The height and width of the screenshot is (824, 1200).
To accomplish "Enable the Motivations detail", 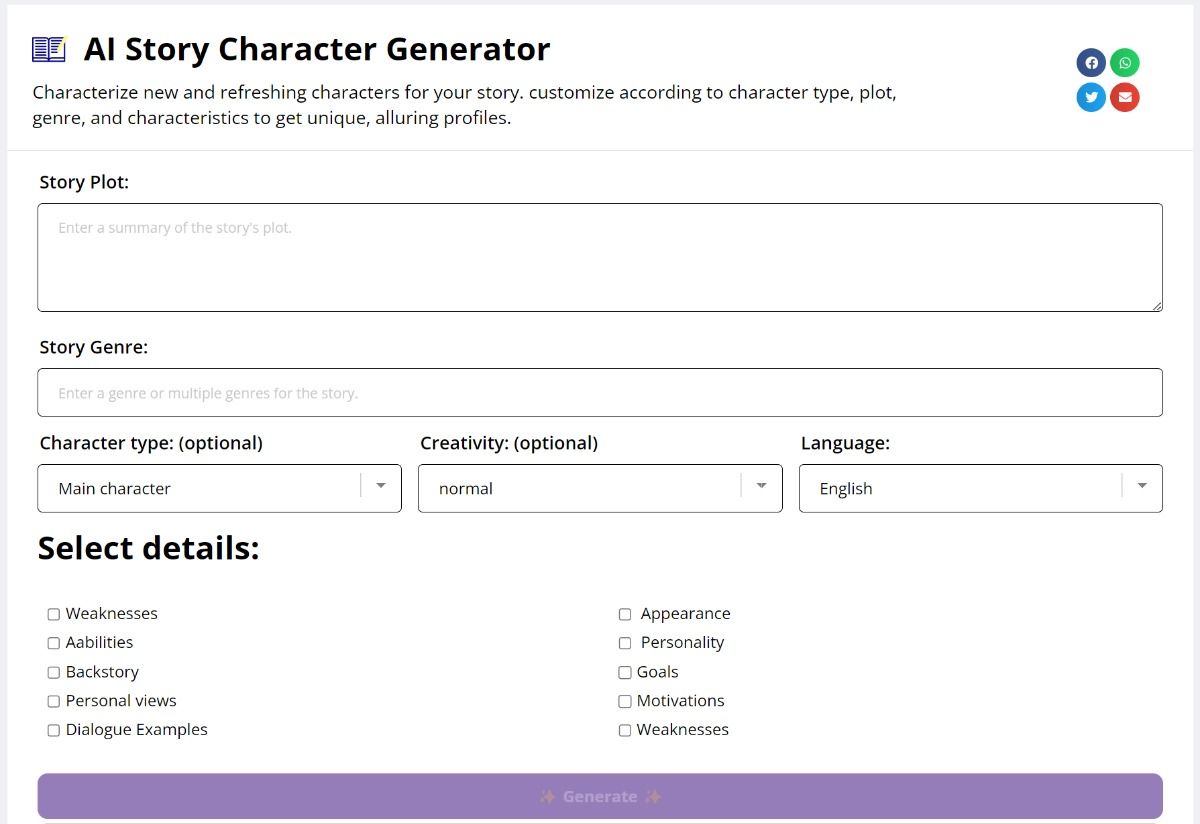I will coord(625,701).
